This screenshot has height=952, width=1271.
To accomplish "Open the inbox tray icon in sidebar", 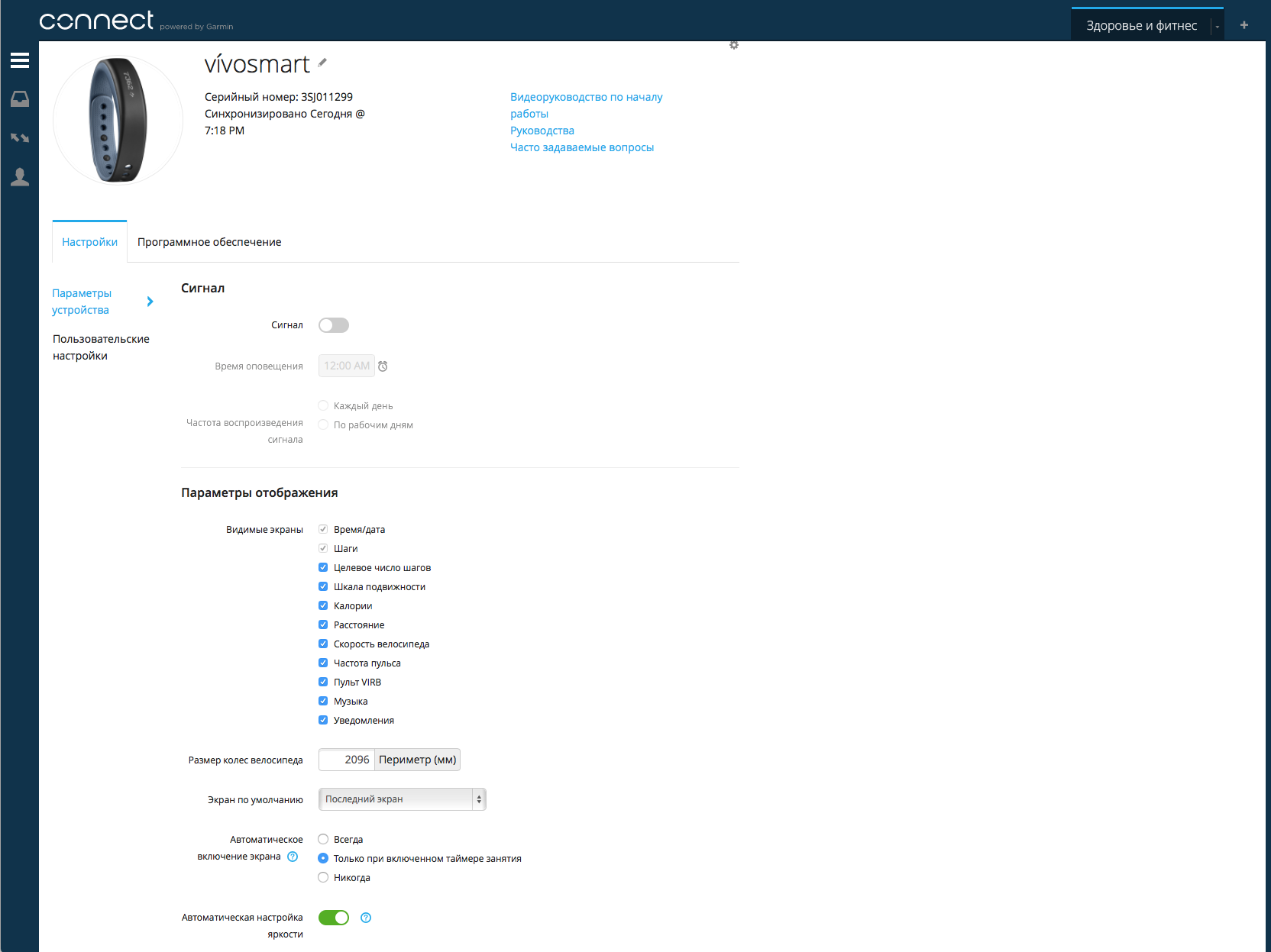I will coord(20,99).
